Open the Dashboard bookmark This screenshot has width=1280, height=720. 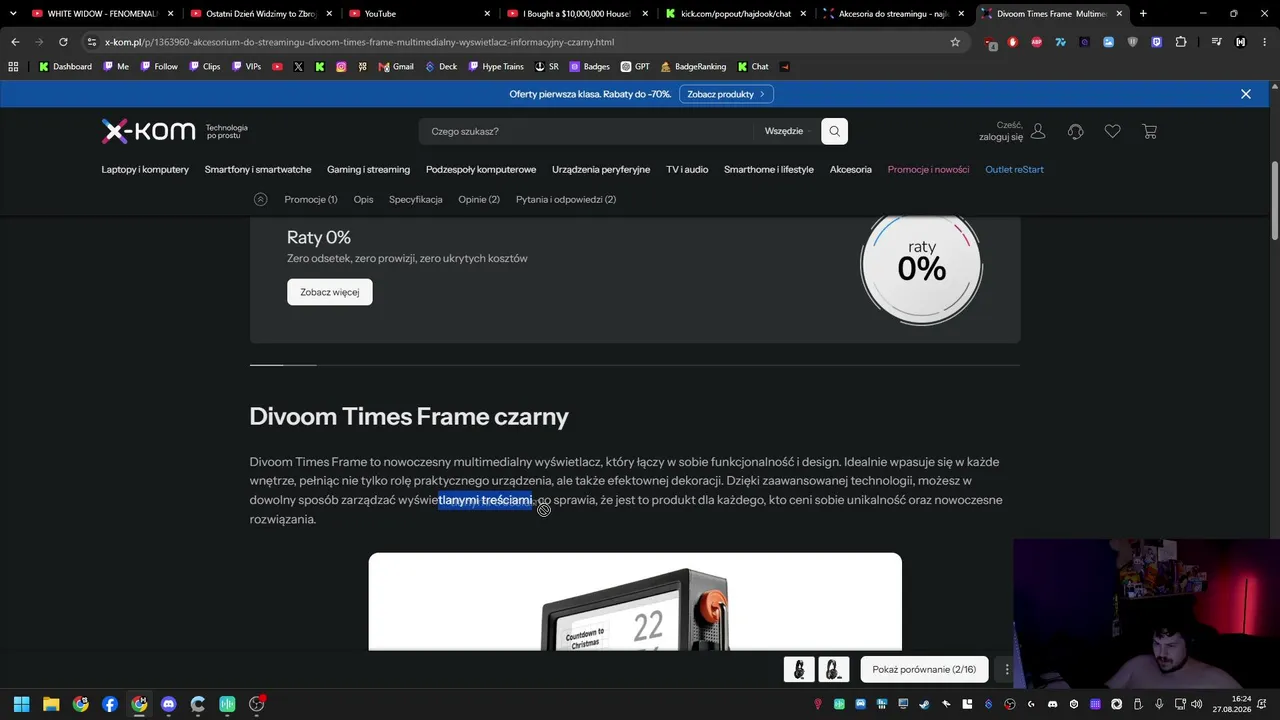[65, 67]
